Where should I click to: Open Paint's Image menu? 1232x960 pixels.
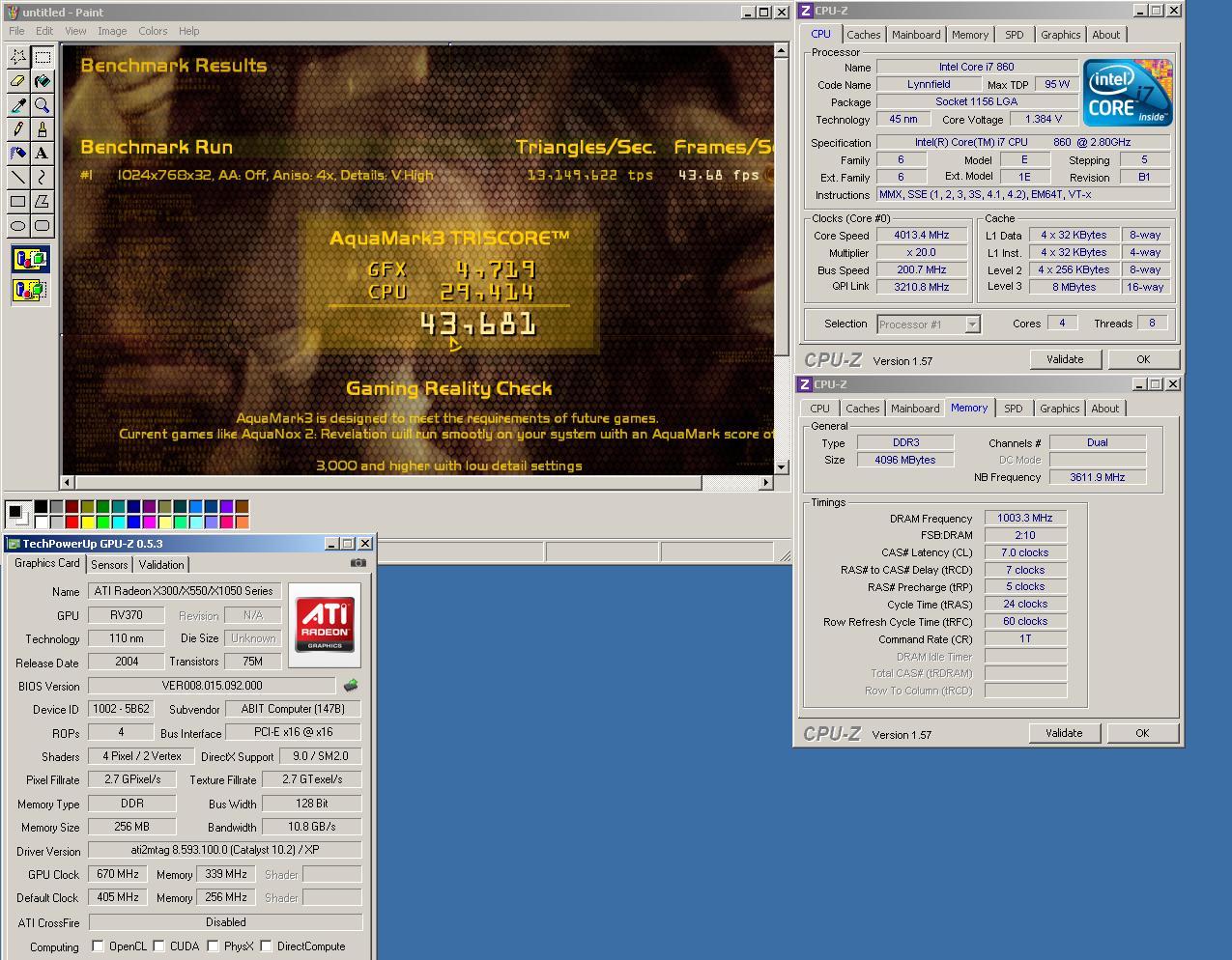click(112, 31)
